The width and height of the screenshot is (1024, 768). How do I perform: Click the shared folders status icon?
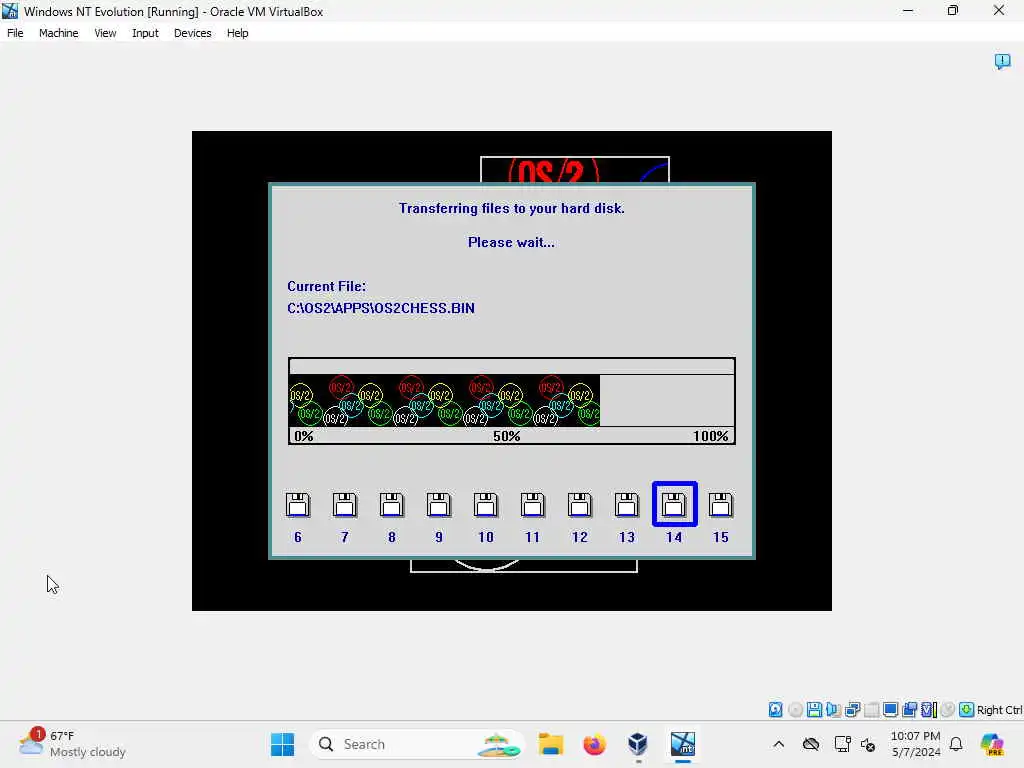909,709
